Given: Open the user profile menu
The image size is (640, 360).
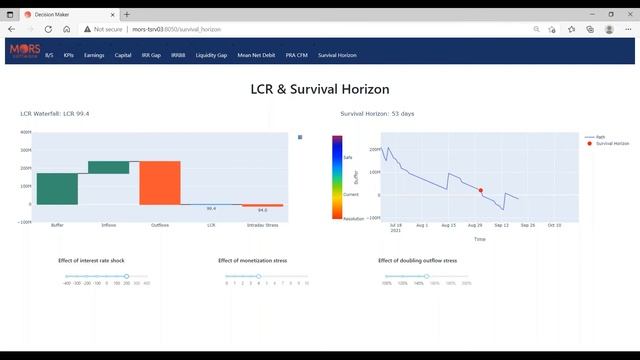Looking at the screenshot, I should (609, 29).
